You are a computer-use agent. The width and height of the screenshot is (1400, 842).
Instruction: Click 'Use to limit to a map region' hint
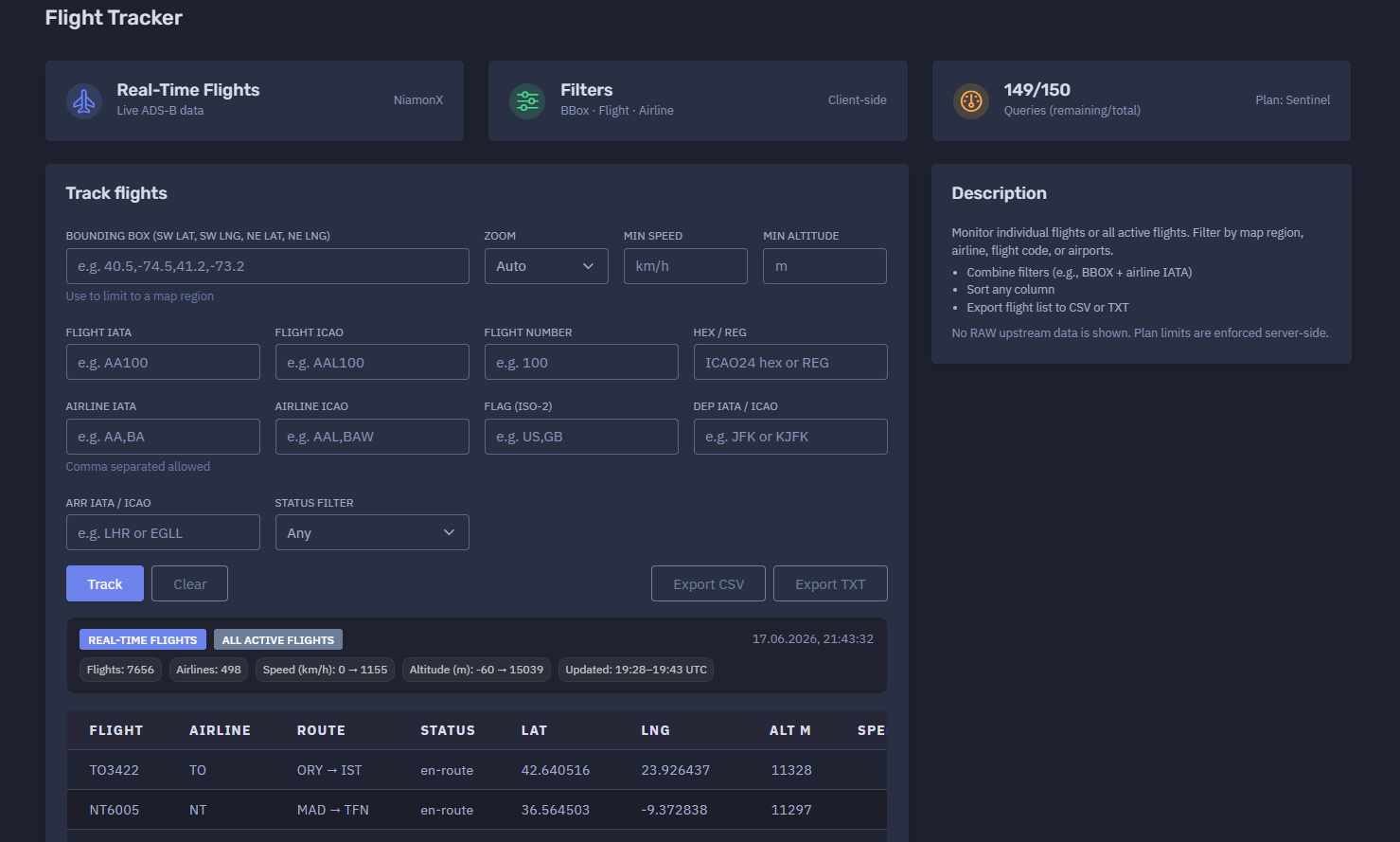coord(140,296)
